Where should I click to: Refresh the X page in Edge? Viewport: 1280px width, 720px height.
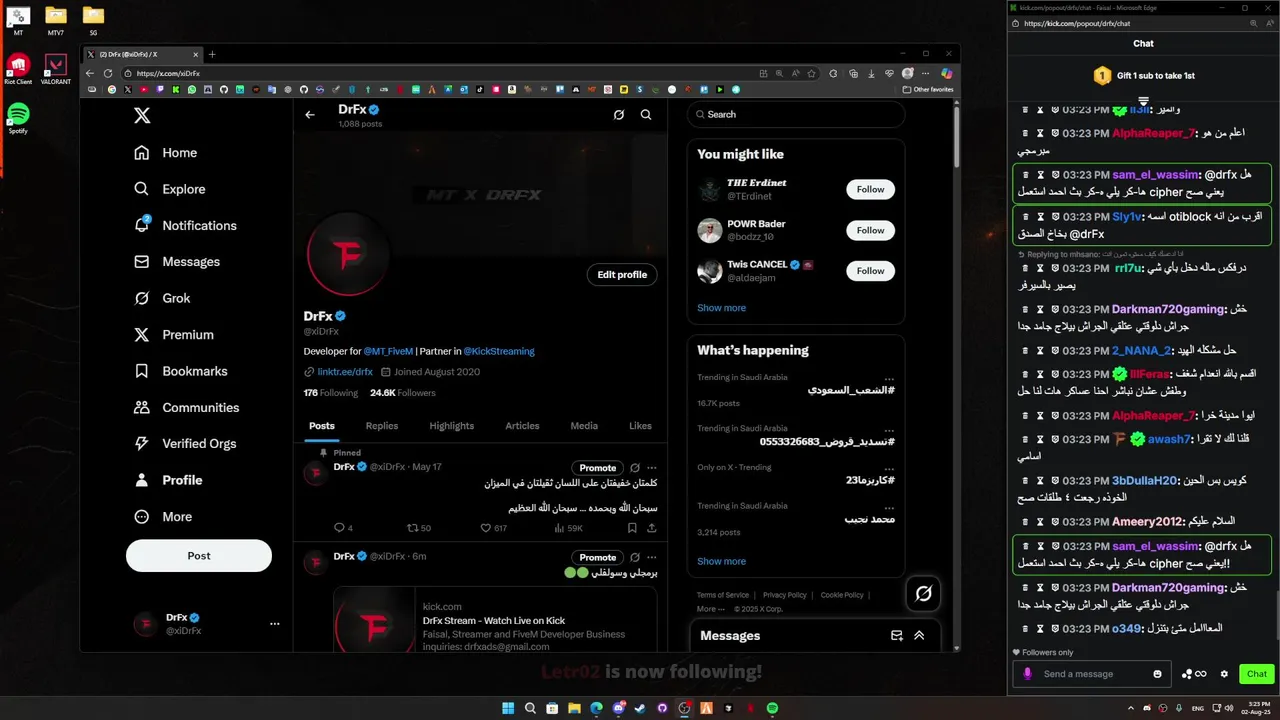(x=110, y=73)
